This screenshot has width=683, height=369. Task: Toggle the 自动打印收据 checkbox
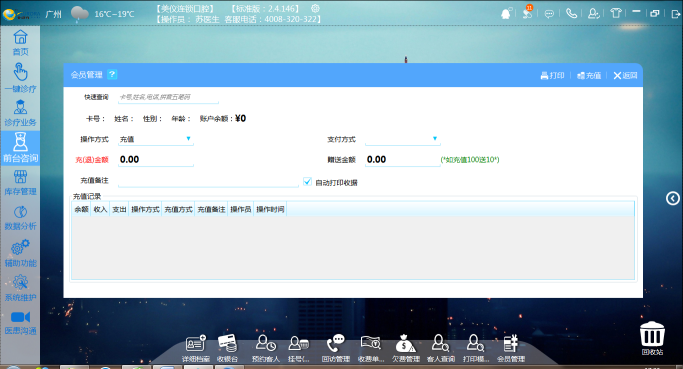pos(308,182)
